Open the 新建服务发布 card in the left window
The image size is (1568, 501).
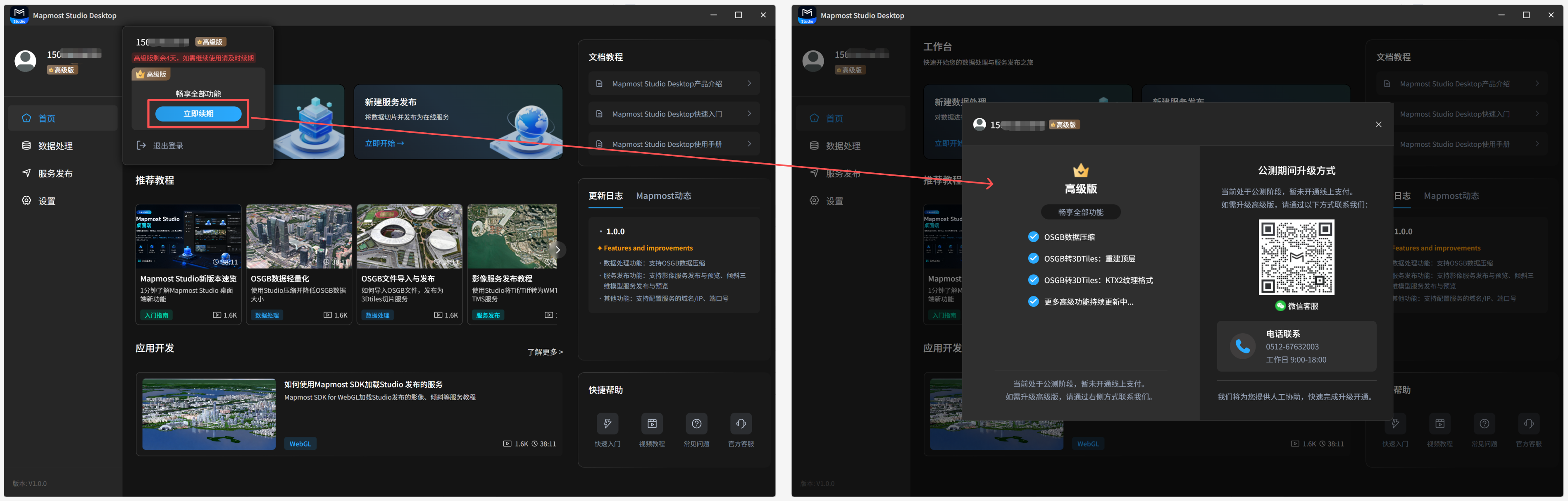click(x=458, y=122)
